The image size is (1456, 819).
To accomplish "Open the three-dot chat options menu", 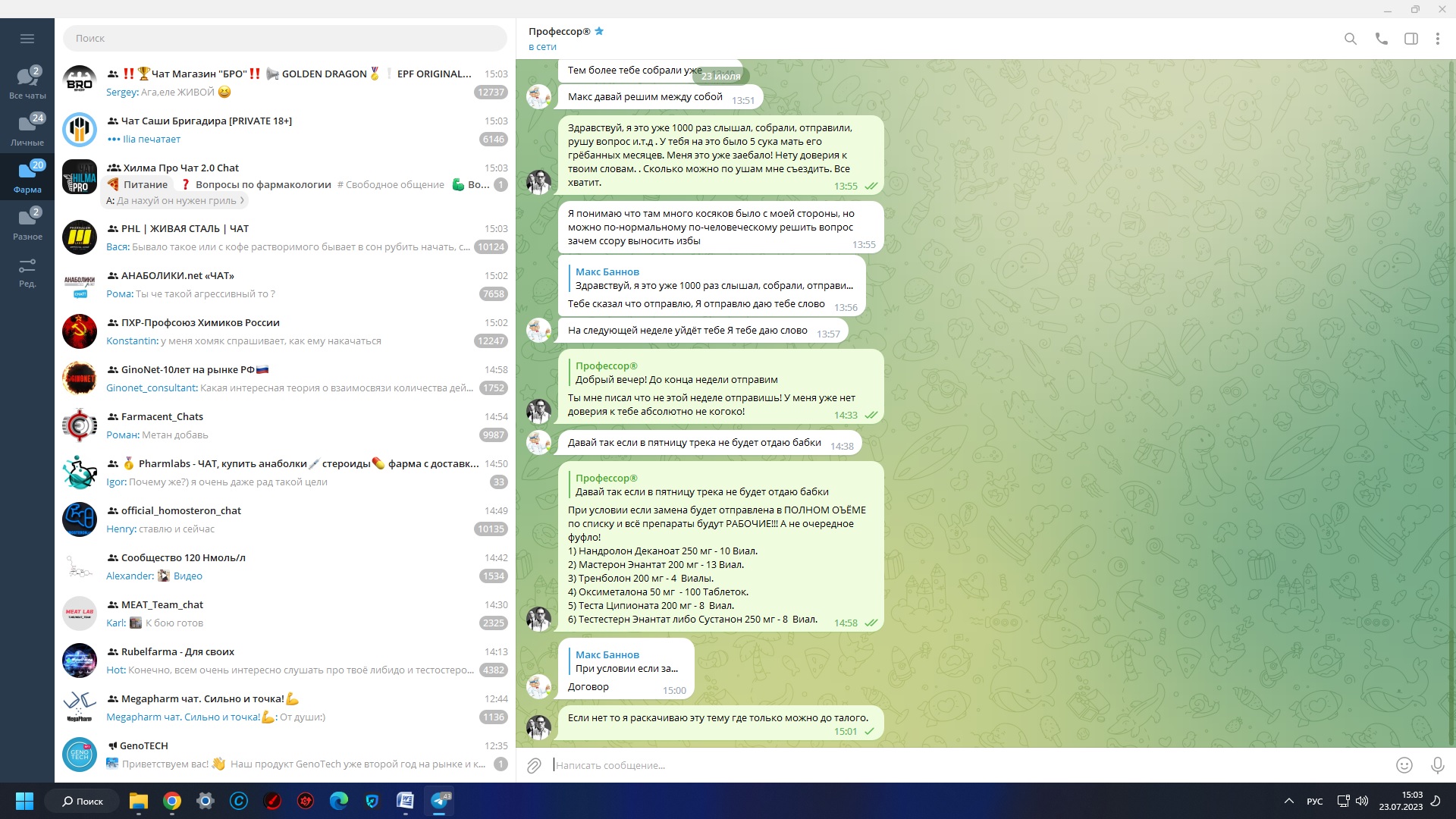I will click(x=1437, y=39).
